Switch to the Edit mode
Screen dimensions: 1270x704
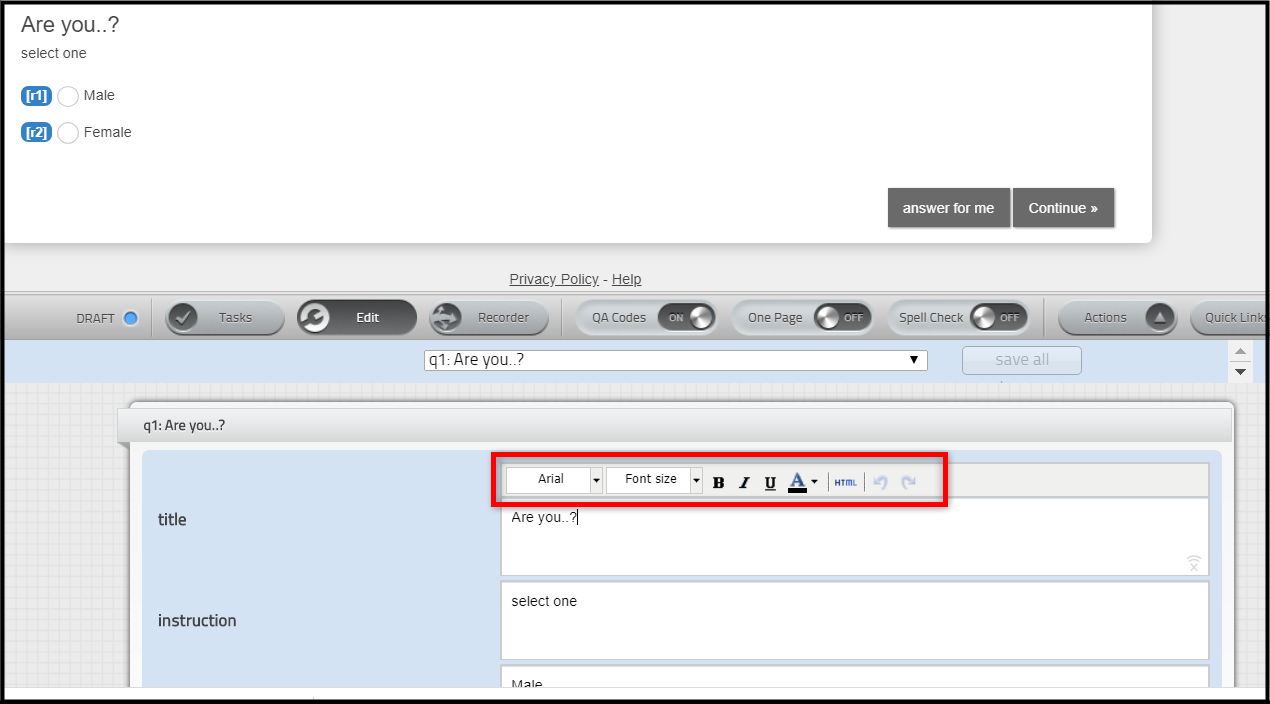tap(357, 318)
